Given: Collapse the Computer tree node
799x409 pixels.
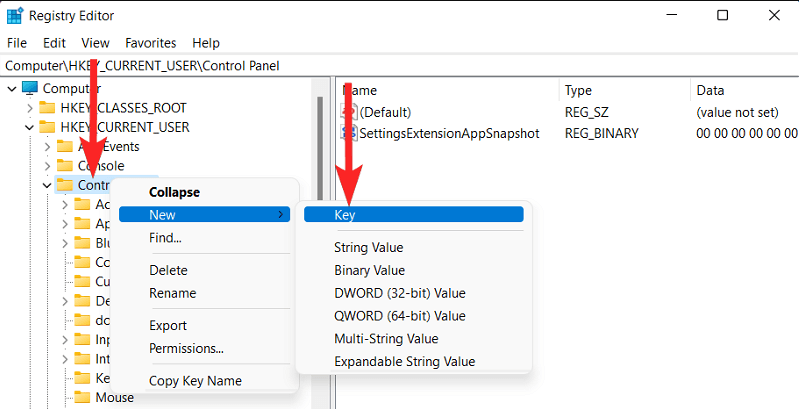Looking at the screenshot, I should 11,88.
